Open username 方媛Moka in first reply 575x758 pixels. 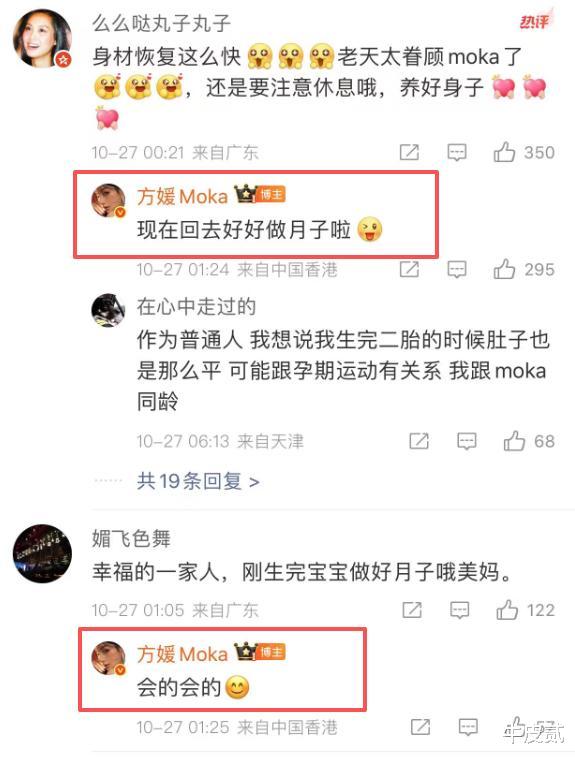[x=182, y=196]
